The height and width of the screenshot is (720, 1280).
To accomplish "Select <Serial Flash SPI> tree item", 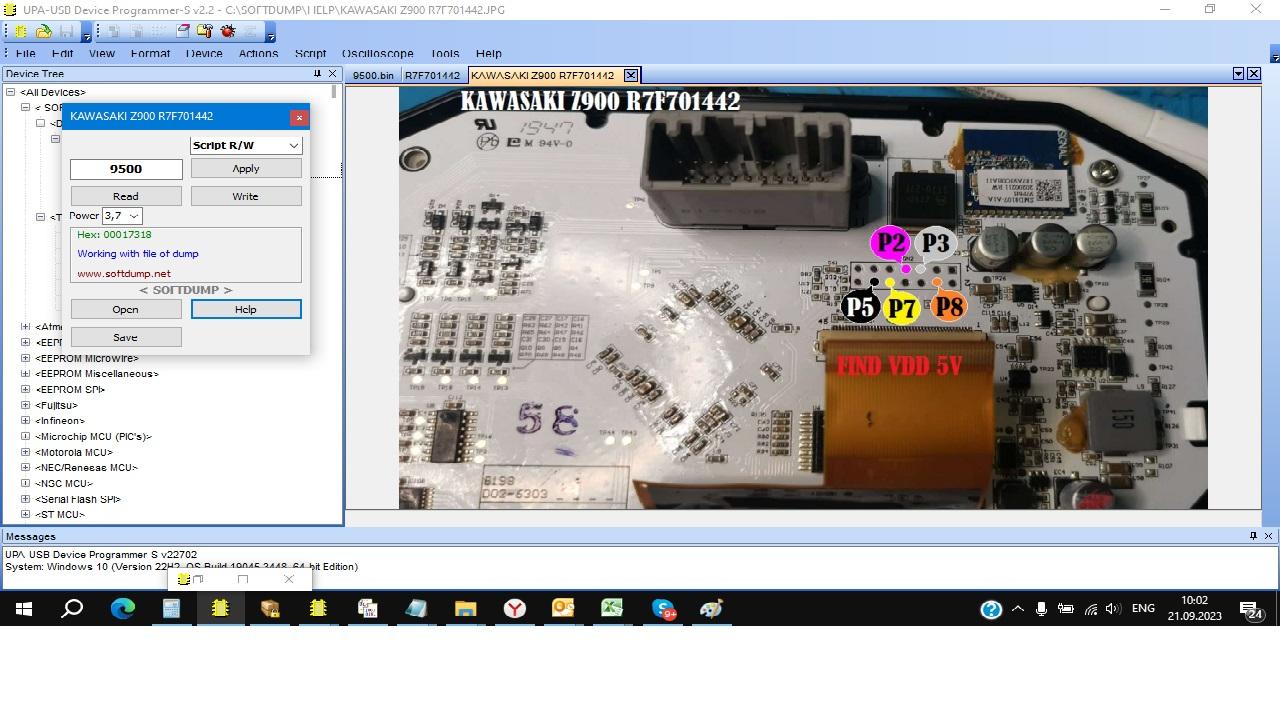I will point(78,499).
